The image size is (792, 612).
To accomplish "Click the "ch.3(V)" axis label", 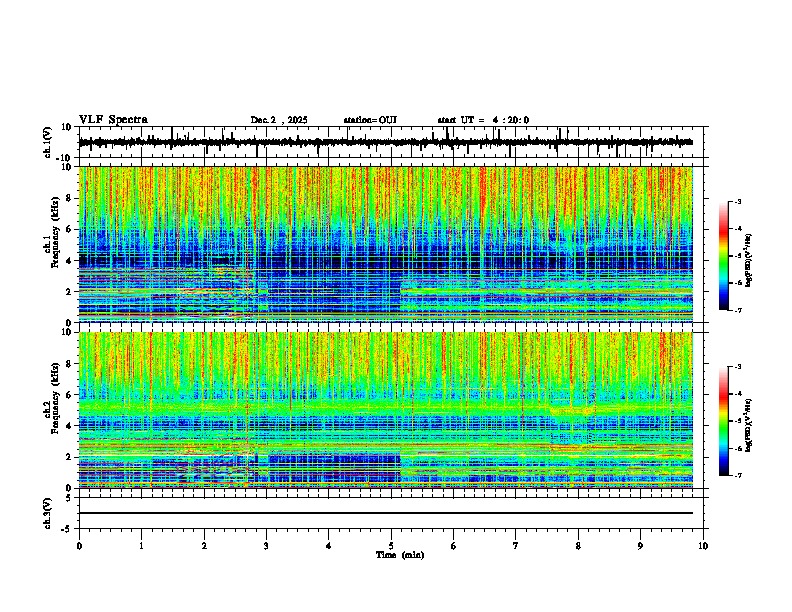I will (48, 513).
